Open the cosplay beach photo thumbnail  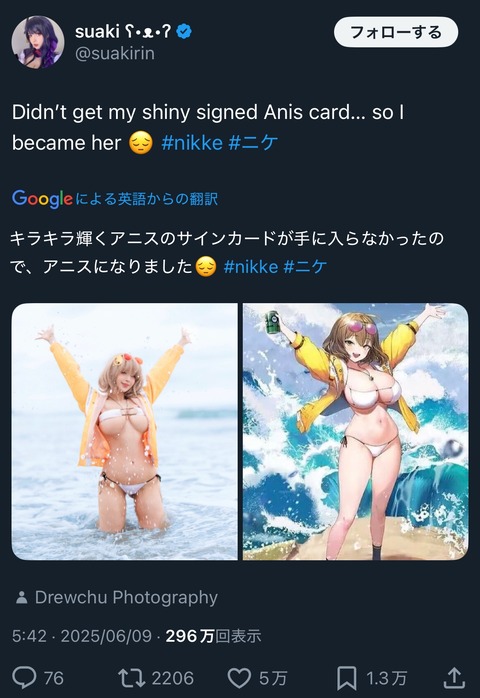pos(125,431)
